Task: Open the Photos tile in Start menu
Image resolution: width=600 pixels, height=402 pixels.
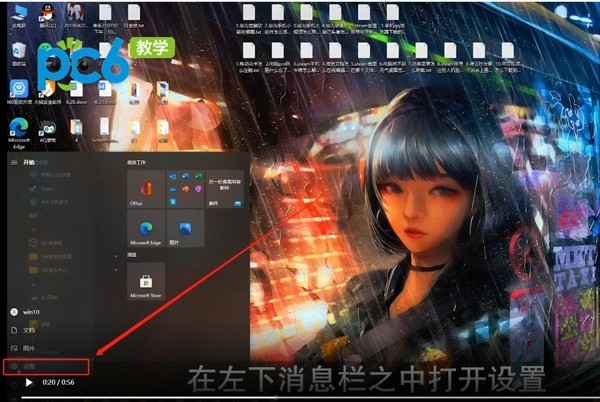Action: point(185,228)
